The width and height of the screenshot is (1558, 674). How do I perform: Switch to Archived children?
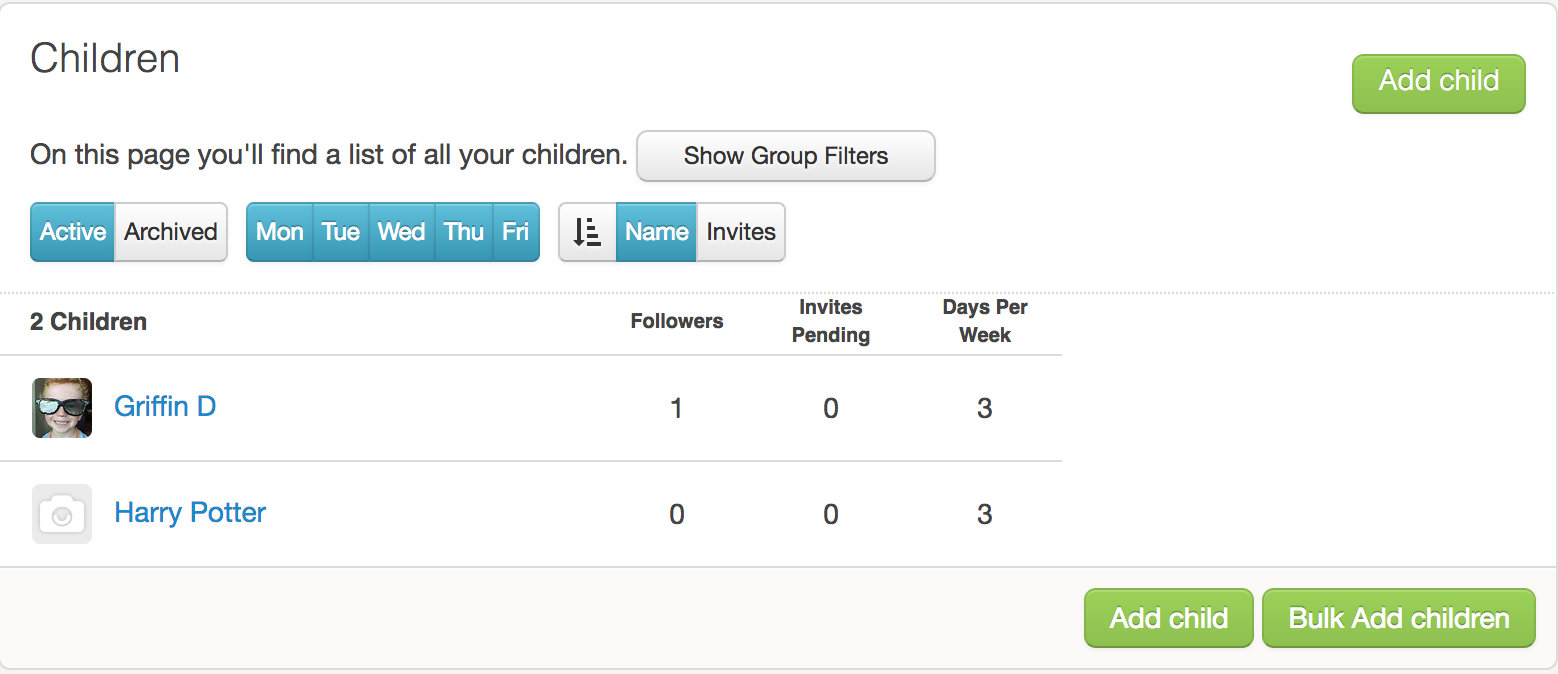[x=171, y=232]
